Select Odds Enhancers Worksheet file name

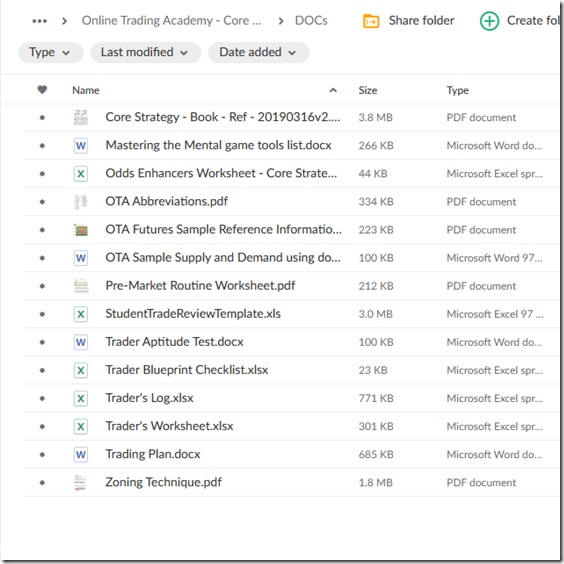pyautogui.click(x=221, y=173)
